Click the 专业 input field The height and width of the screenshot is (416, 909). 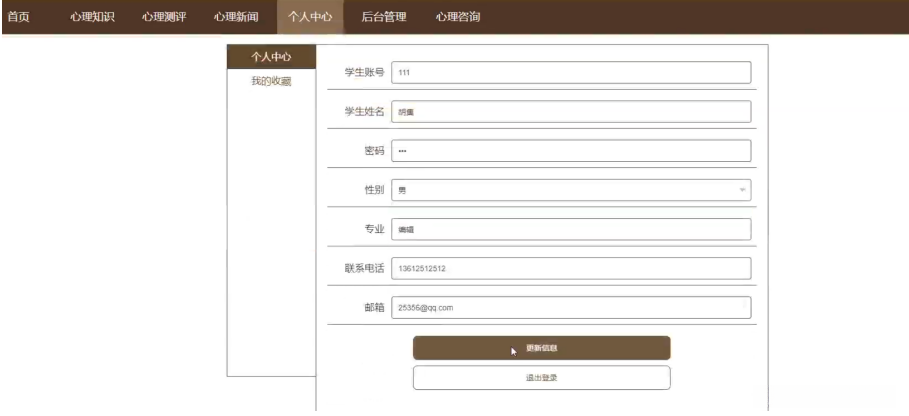click(x=571, y=229)
